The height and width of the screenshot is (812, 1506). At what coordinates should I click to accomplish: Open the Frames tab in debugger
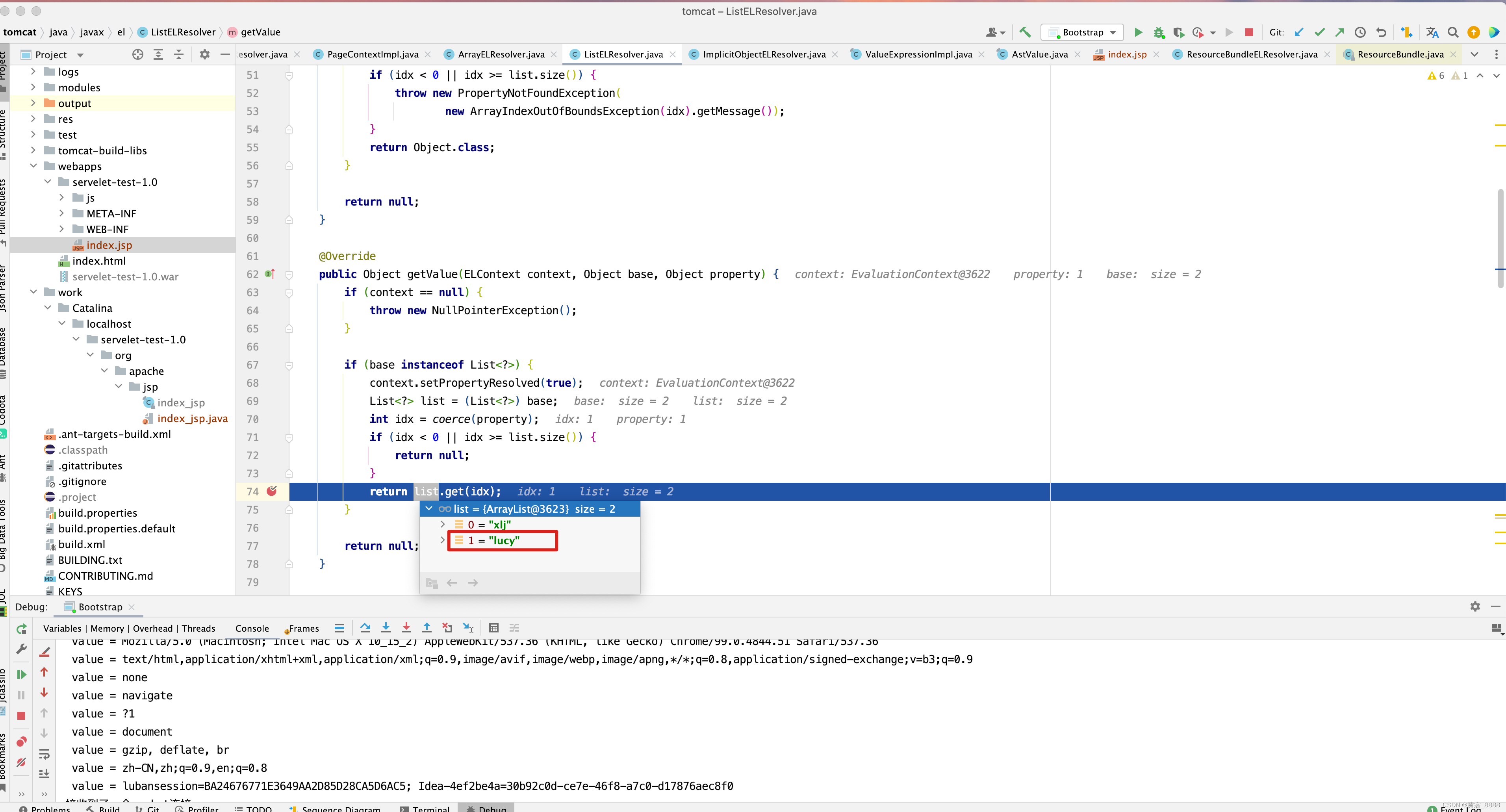click(x=303, y=628)
